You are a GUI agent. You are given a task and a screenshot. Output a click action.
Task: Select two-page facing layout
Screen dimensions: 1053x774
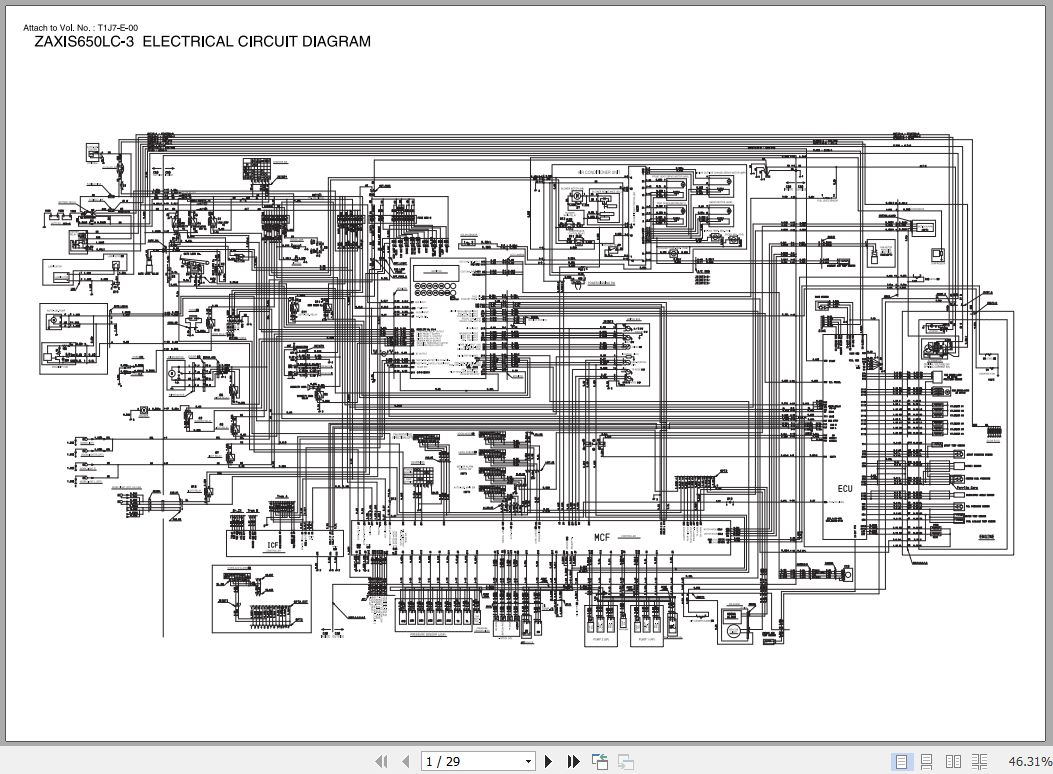click(x=953, y=761)
